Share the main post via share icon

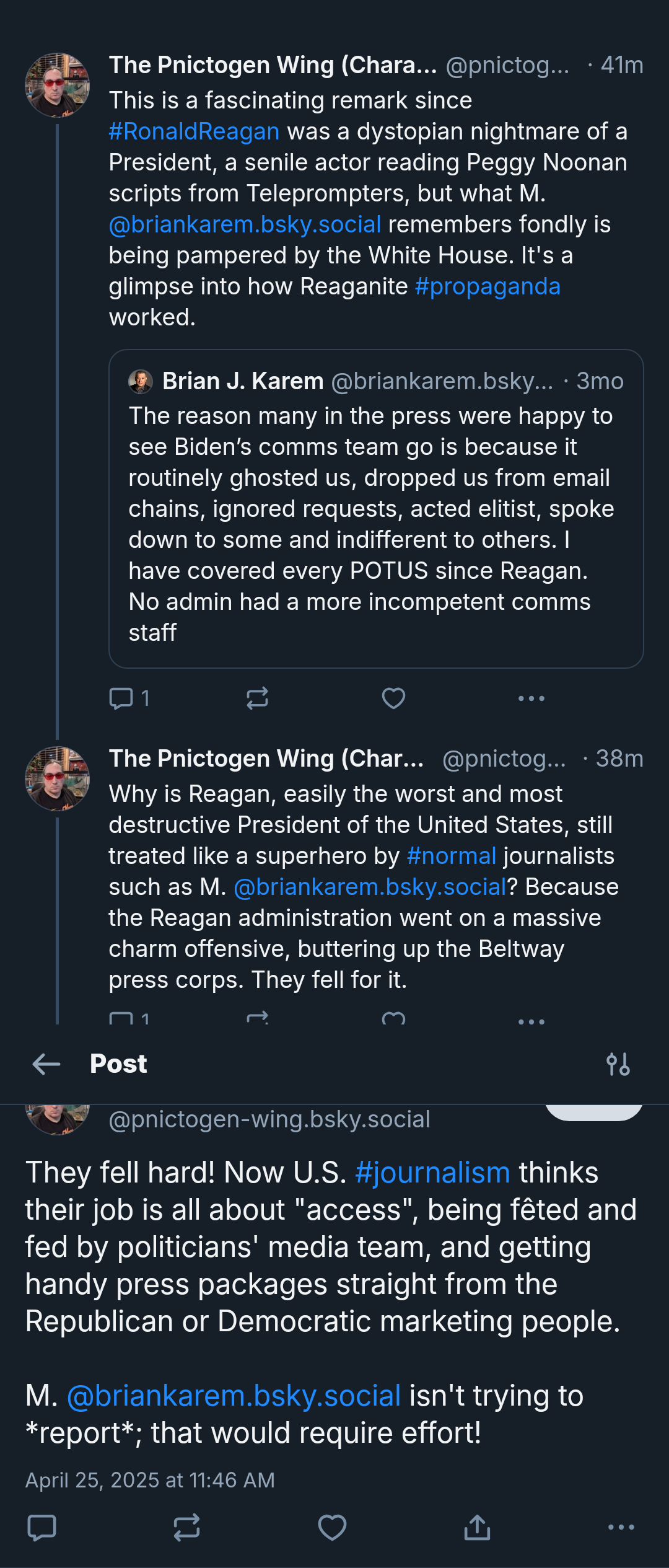point(477,1528)
